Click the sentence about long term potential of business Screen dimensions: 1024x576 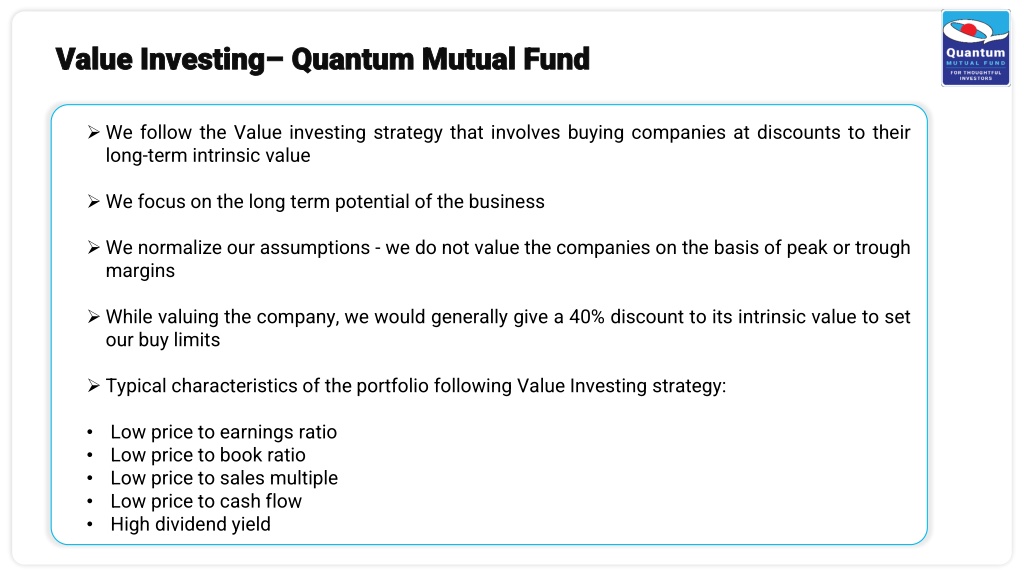(x=325, y=202)
